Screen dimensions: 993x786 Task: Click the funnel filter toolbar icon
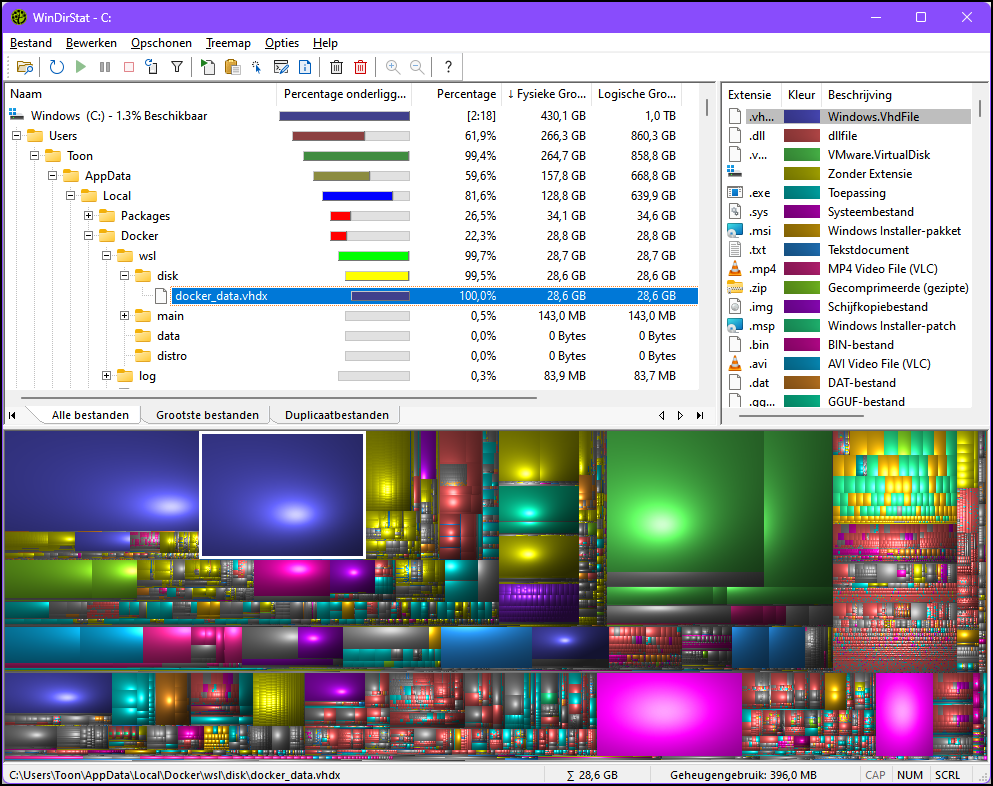(177, 67)
